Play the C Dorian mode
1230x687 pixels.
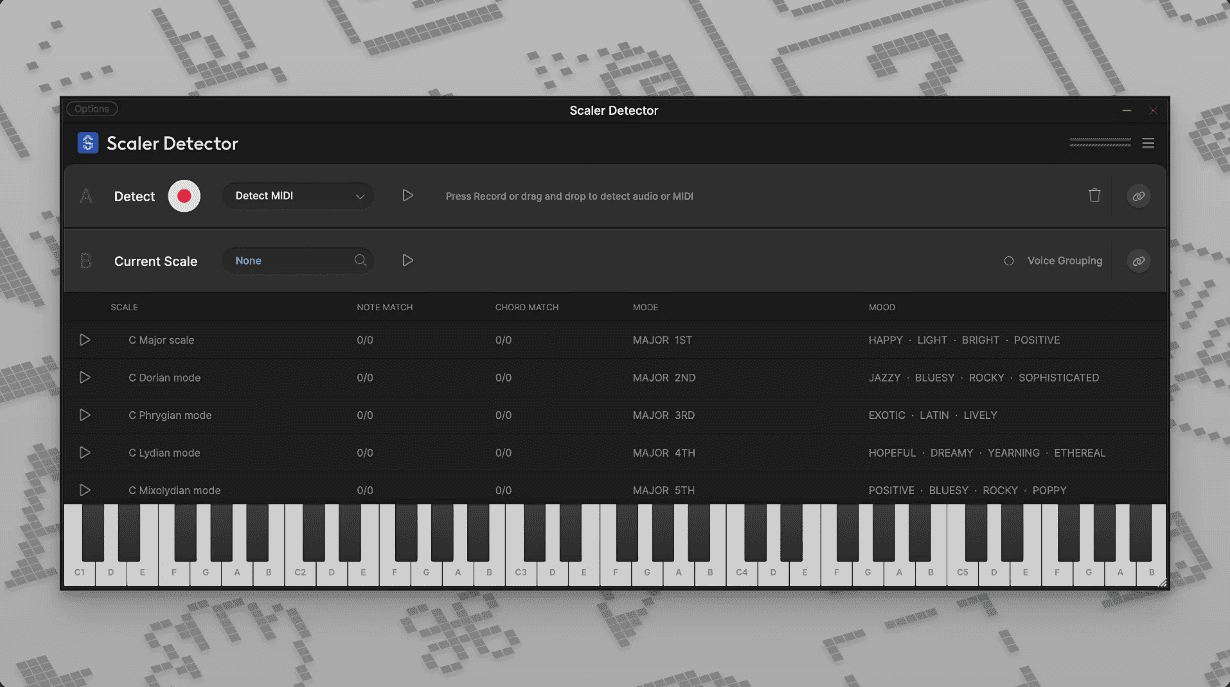click(85, 377)
